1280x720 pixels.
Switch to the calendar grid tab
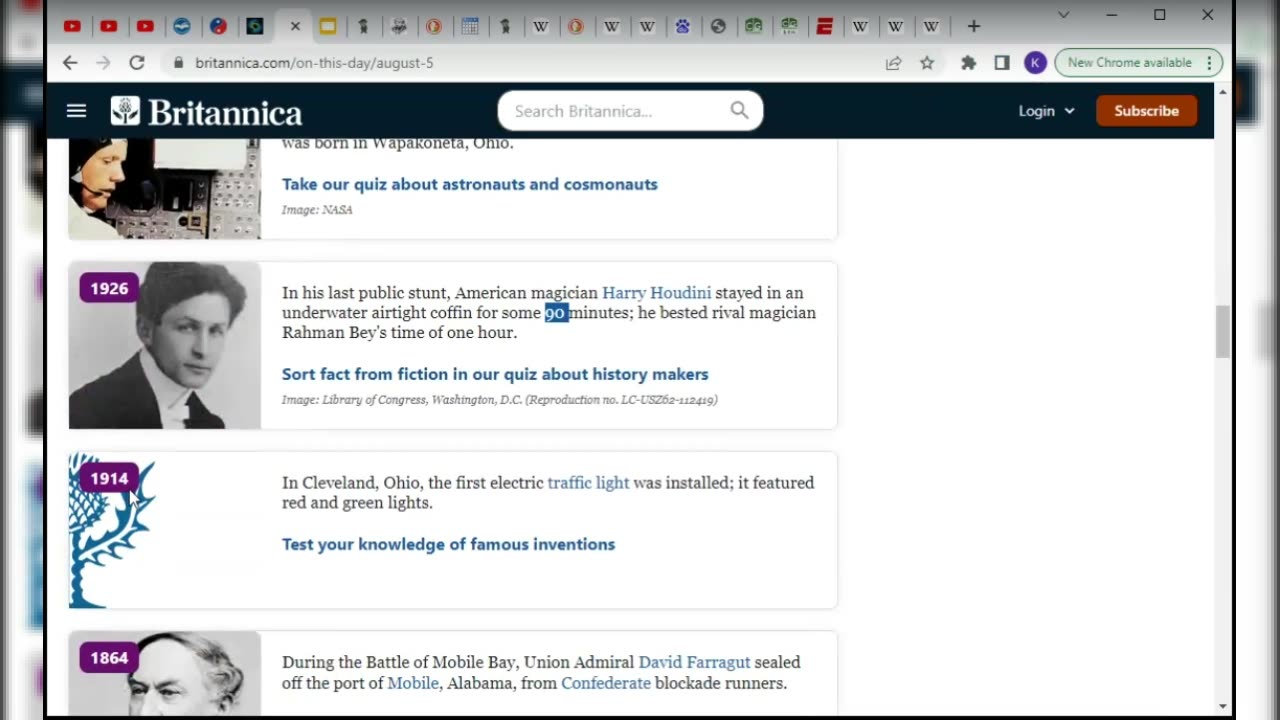click(470, 27)
